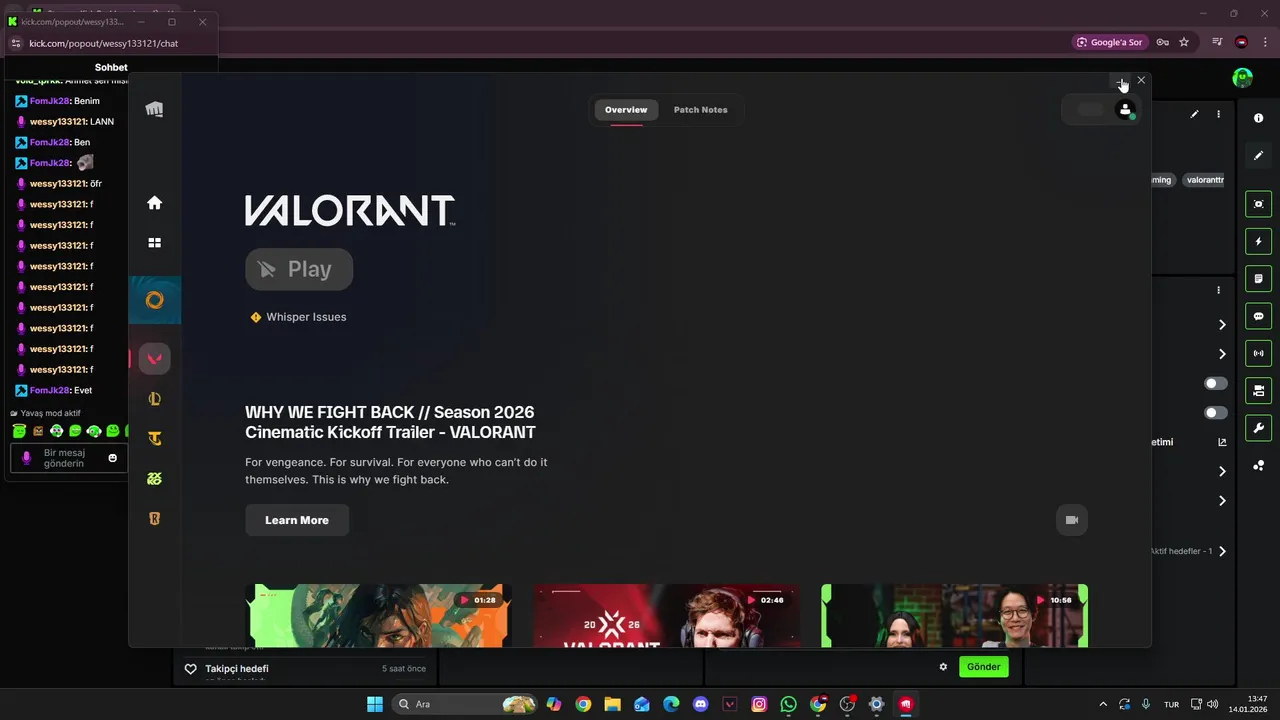Click the document notes icon in Kick sidebar
Screen dimensions: 1280x720
pyautogui.click(x=1258, y=278)
